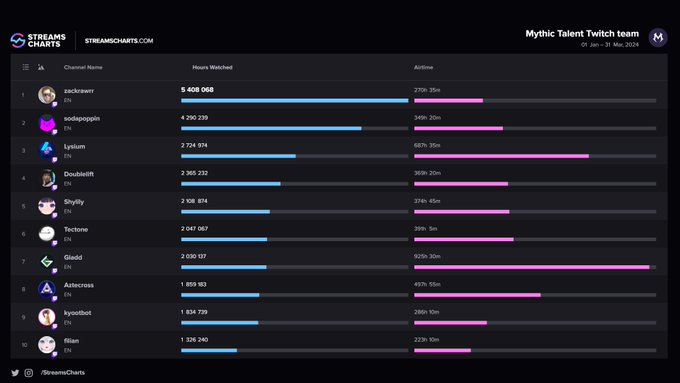
Task: Click the Twitch badge on zackrawrr's avatar
Action: [x=55, y=104]
